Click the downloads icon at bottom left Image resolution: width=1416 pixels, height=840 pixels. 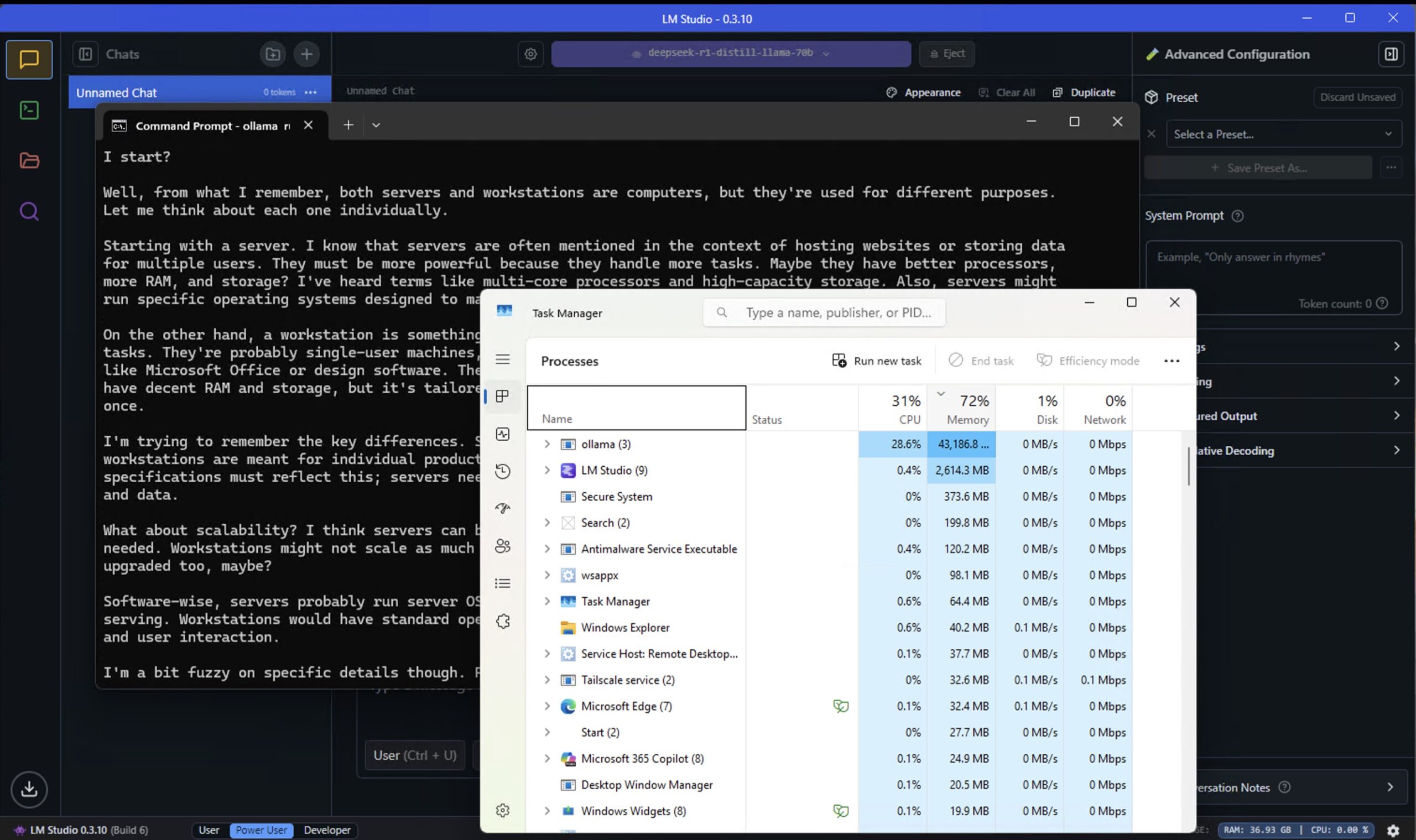(29, 789)
